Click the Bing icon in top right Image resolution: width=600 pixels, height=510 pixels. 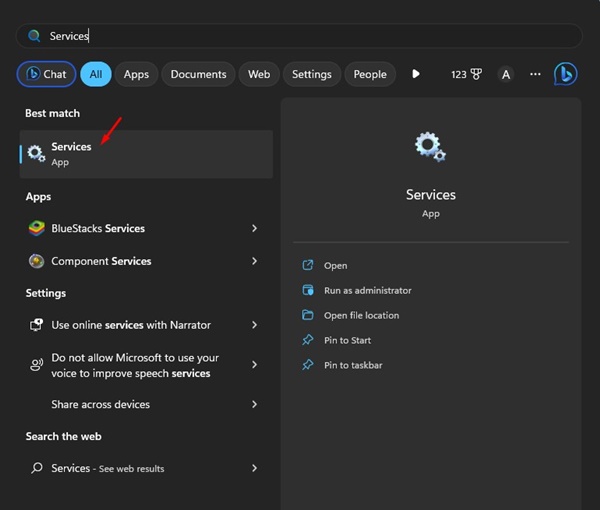point(566,74)
